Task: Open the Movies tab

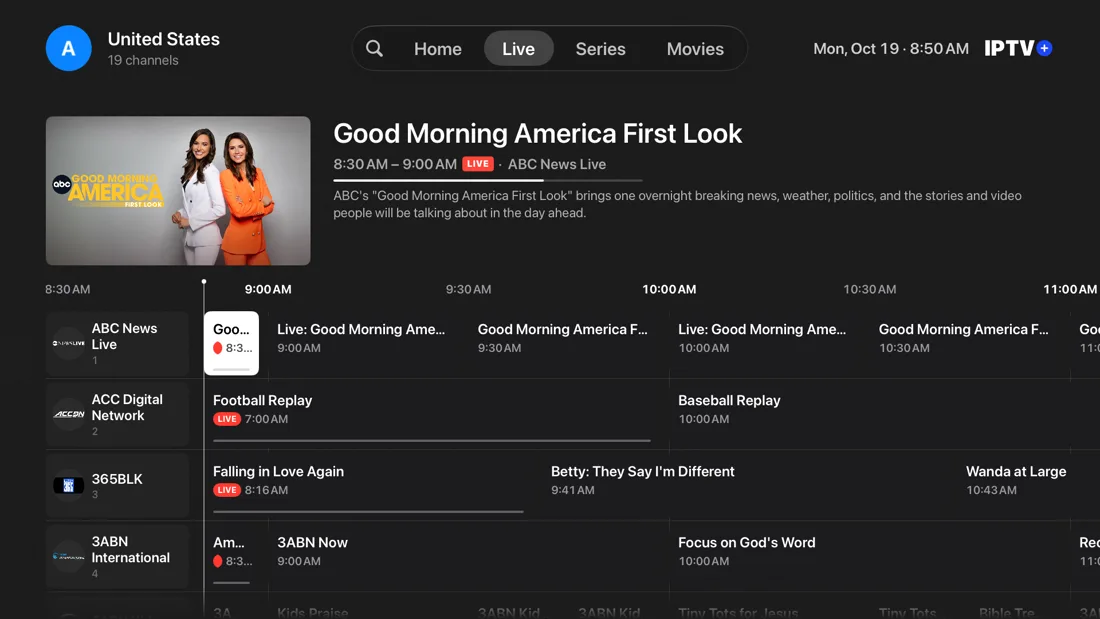Action: click(x=695, y=48)
